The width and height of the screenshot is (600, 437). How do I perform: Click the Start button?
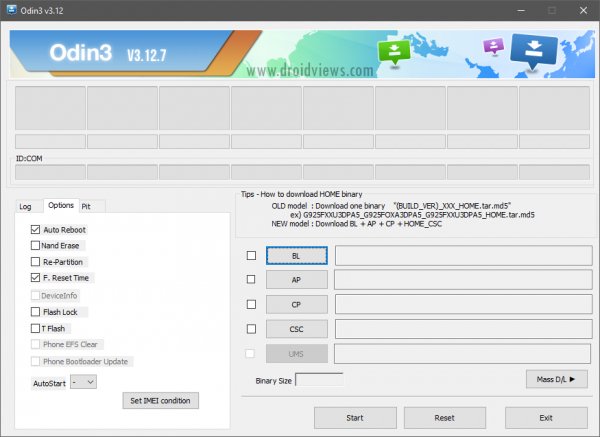coord(355,418)
